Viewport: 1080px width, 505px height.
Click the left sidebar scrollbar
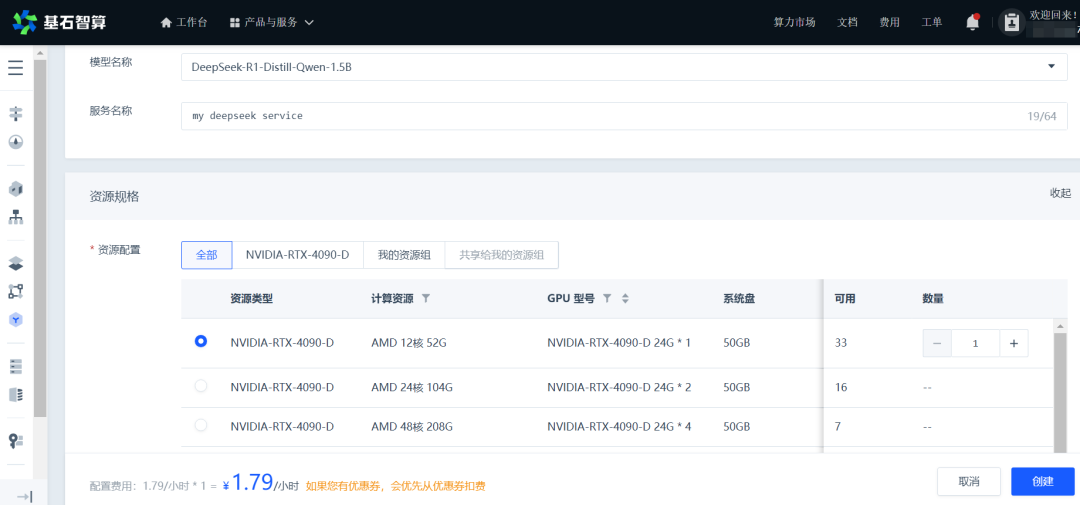coord(40,238)
